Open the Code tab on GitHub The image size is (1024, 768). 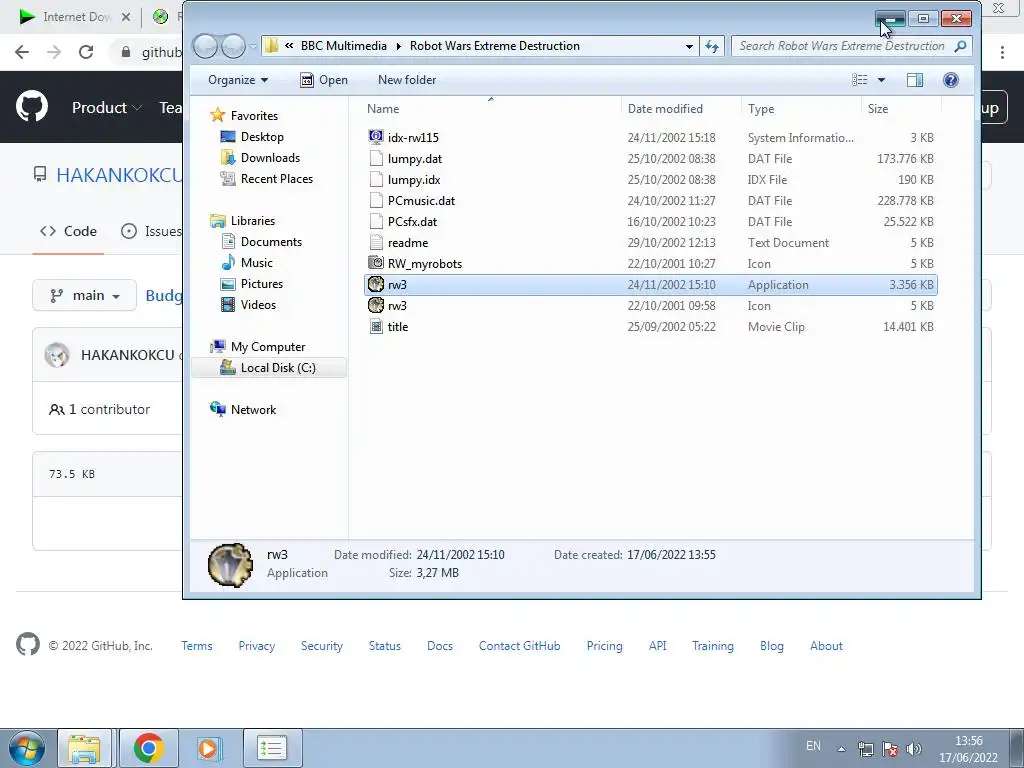tap(68, 231)
